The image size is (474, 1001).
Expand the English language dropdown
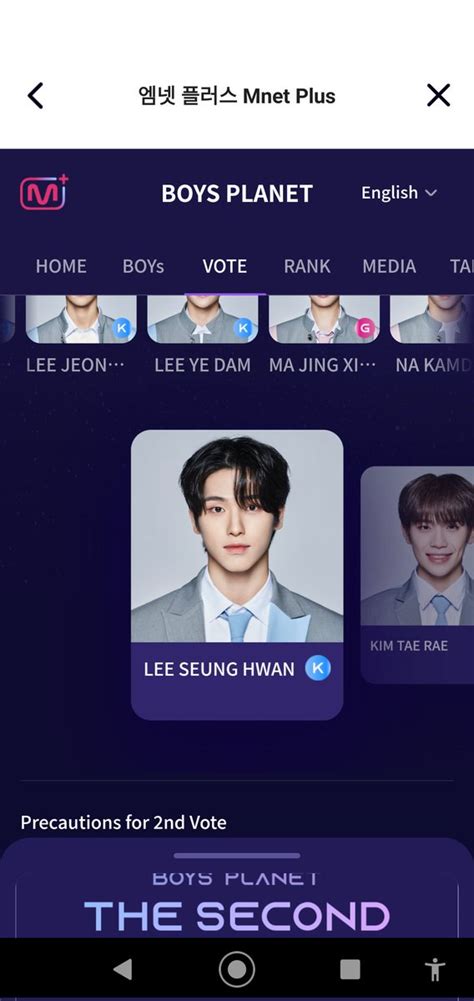[399, 193]
